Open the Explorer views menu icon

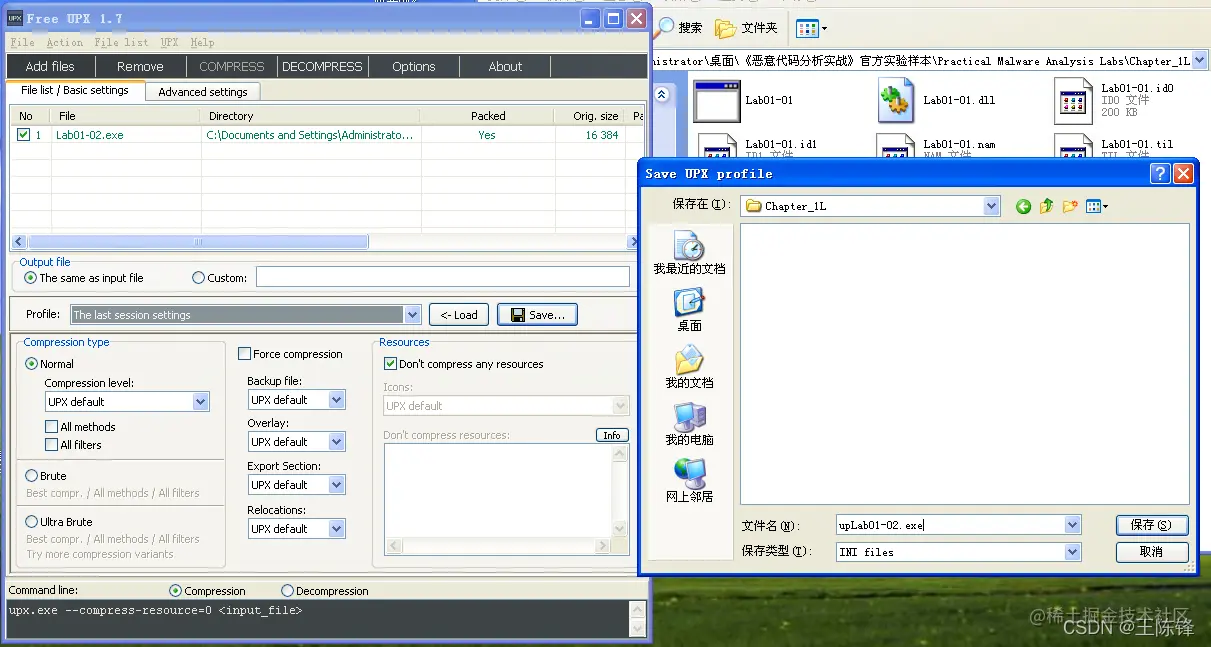(x=811, y=28)
